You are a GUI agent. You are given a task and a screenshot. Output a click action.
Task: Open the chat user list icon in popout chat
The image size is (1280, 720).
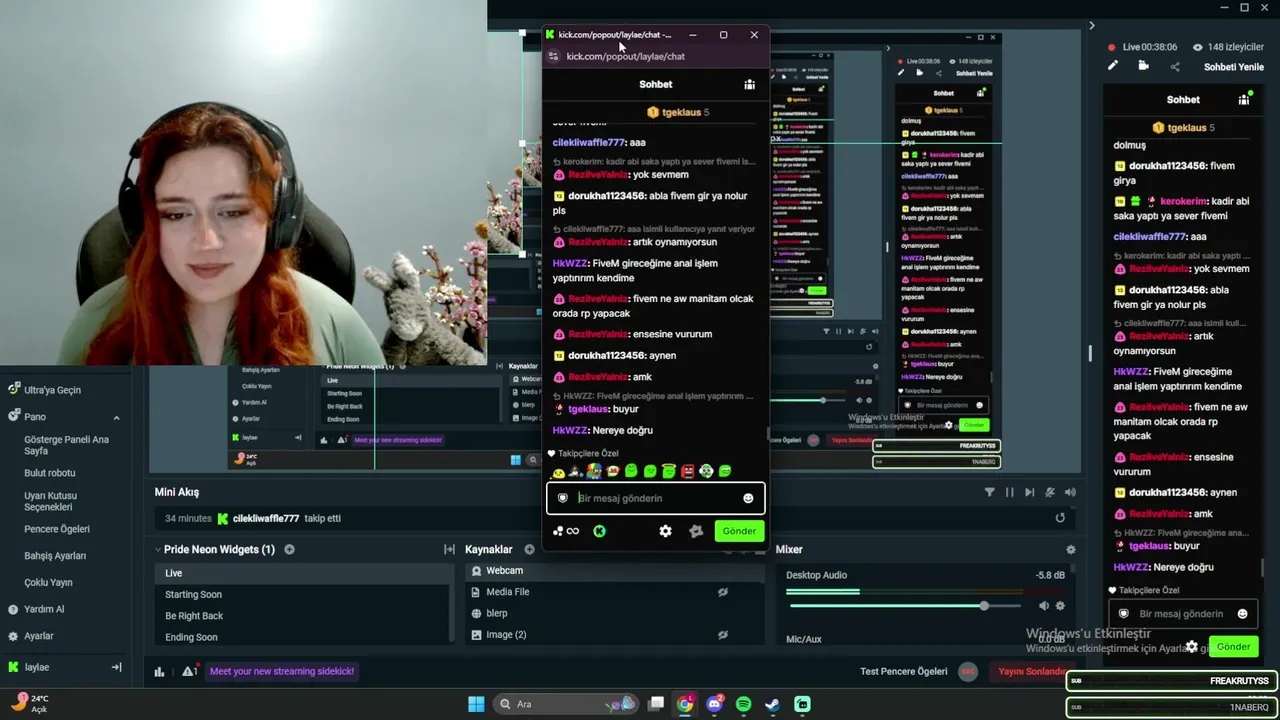749,84
